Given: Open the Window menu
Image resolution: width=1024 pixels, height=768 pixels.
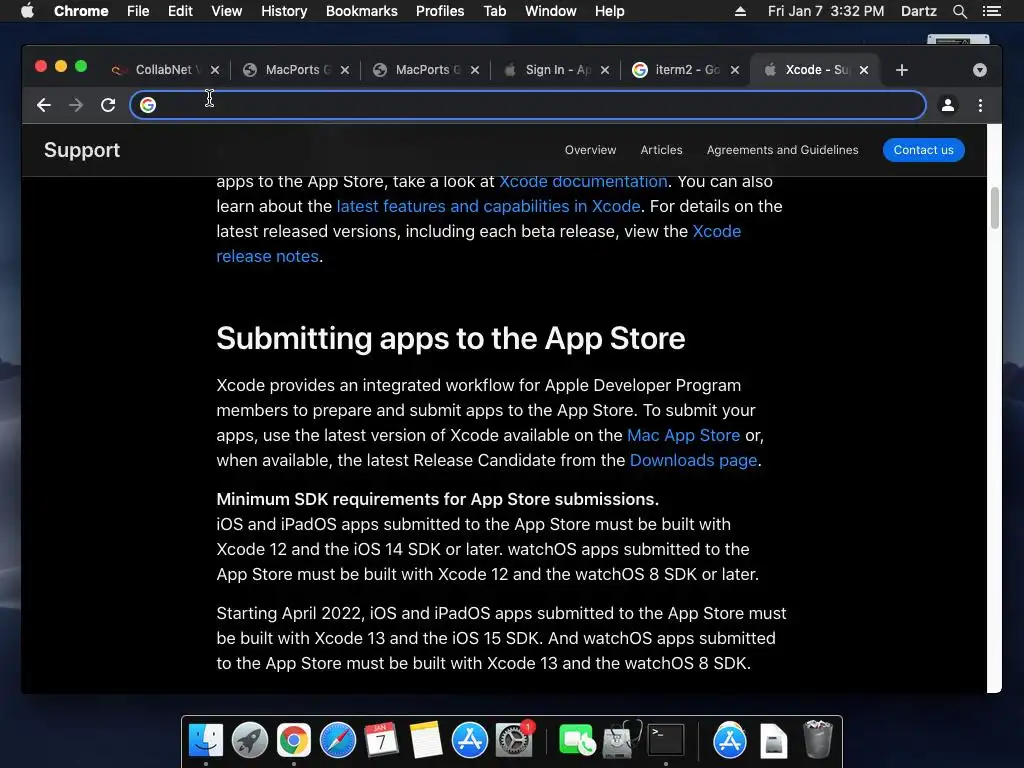Looking at the screenshot, I should (551, 11).
